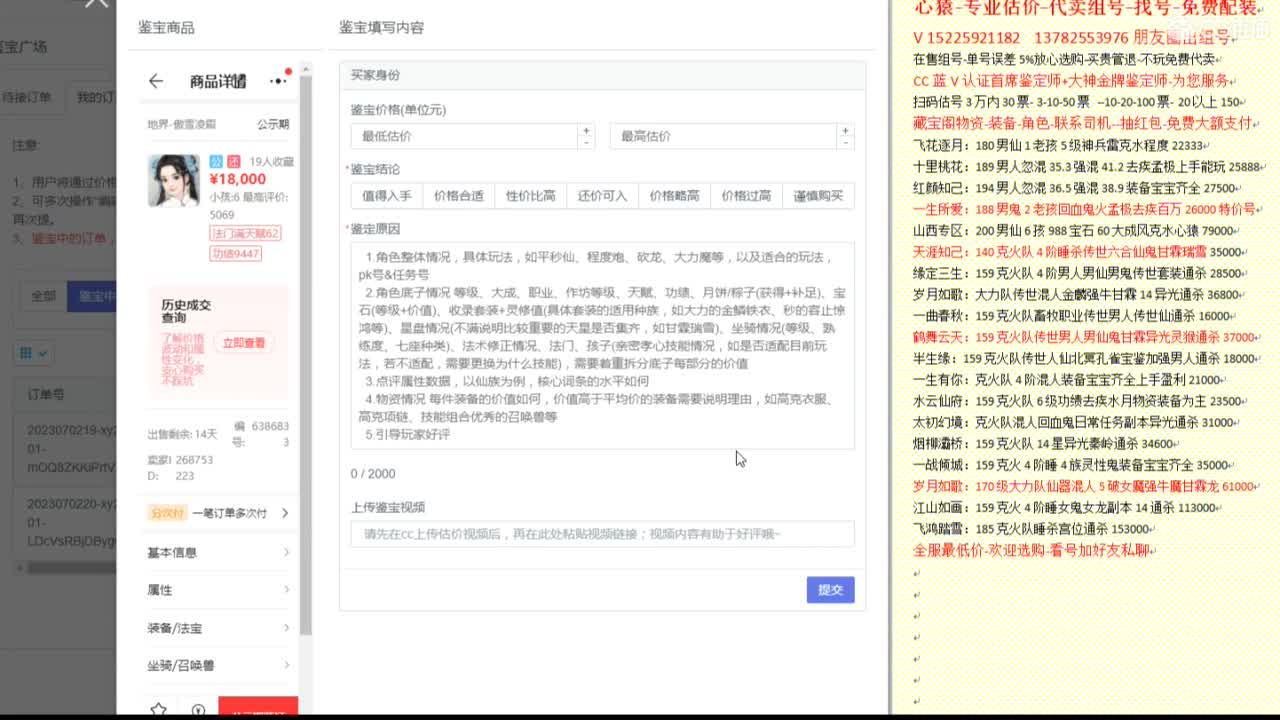Switch to 待接订单 tab in background
This screenshot has width=1280, height=720.
[x=27, y=97]
